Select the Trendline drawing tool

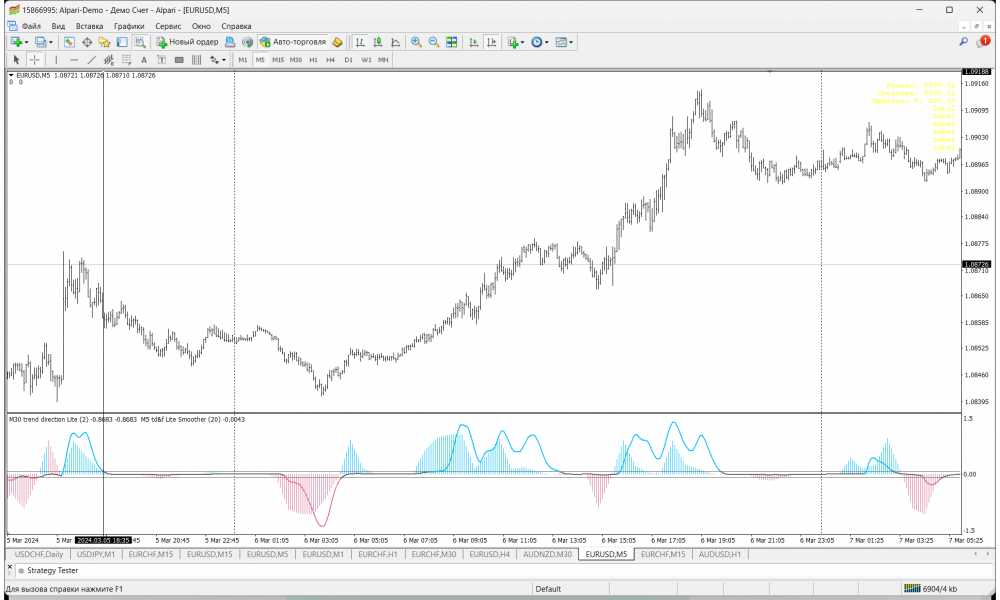pyautogui.click(x=91, y=60)
